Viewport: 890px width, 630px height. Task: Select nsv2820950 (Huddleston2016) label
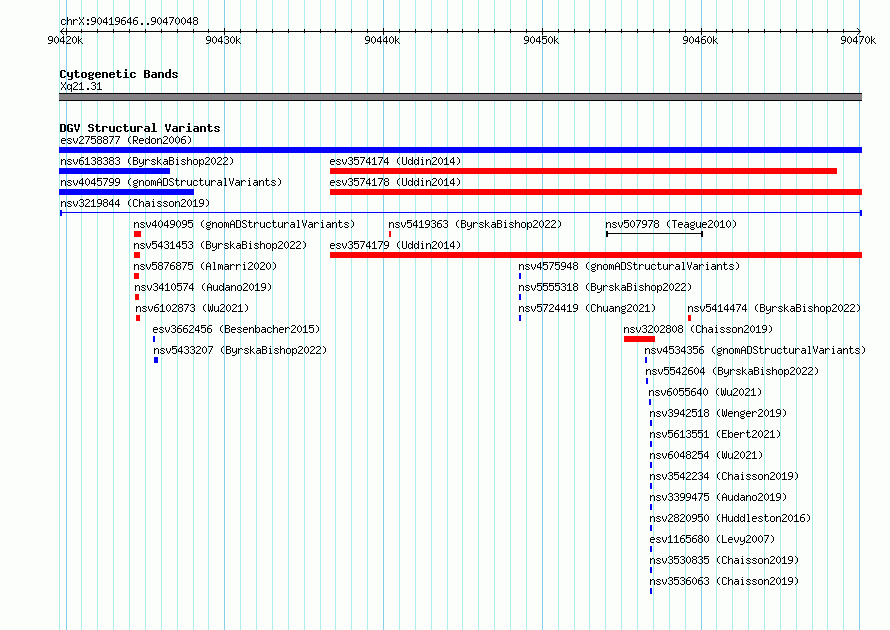pos(730,518)
